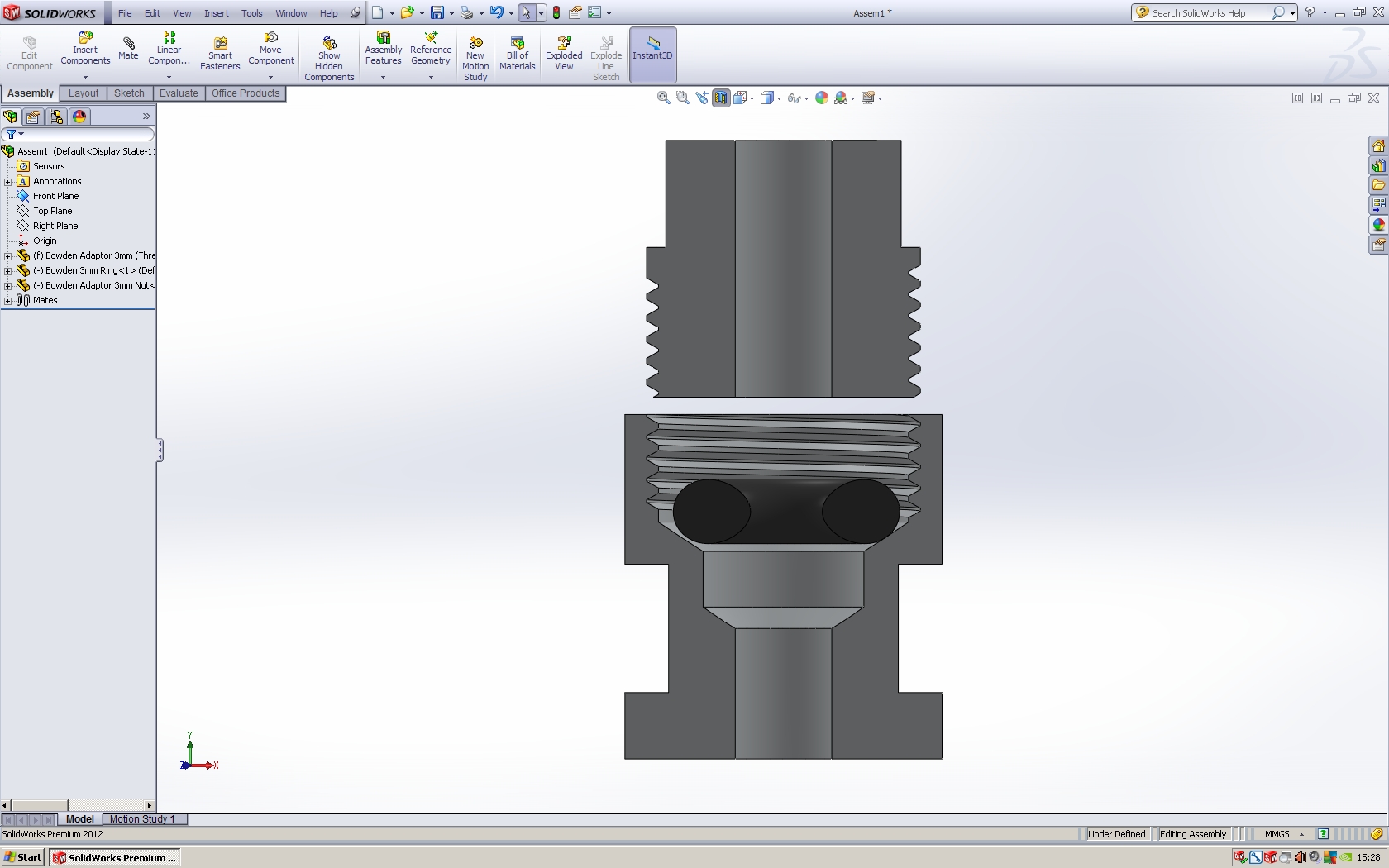1389x868 pixels.
Task: Pin the menu bar with pushpin
Action: click(x=356, y=12)
